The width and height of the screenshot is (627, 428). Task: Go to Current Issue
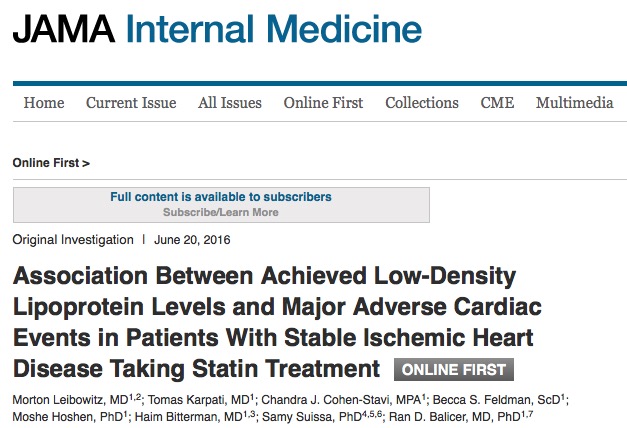(131, 103)
